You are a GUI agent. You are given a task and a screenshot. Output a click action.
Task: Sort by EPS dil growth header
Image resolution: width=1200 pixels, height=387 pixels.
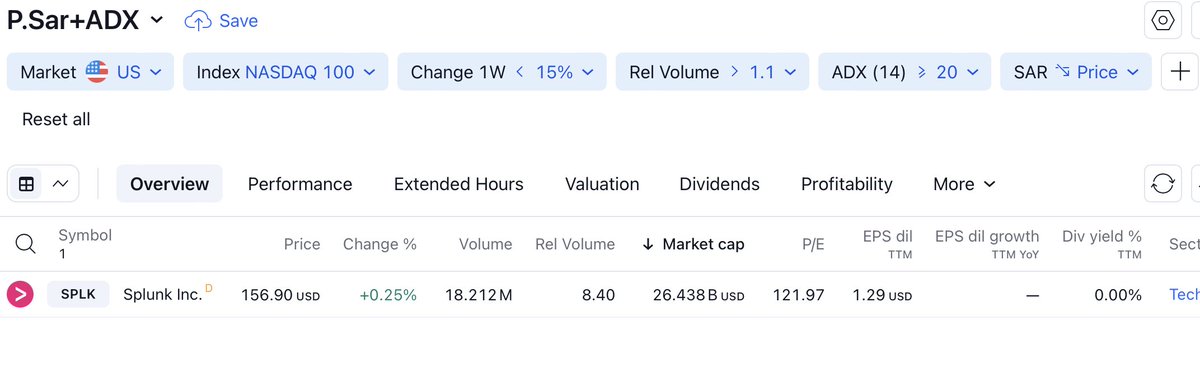987,244
